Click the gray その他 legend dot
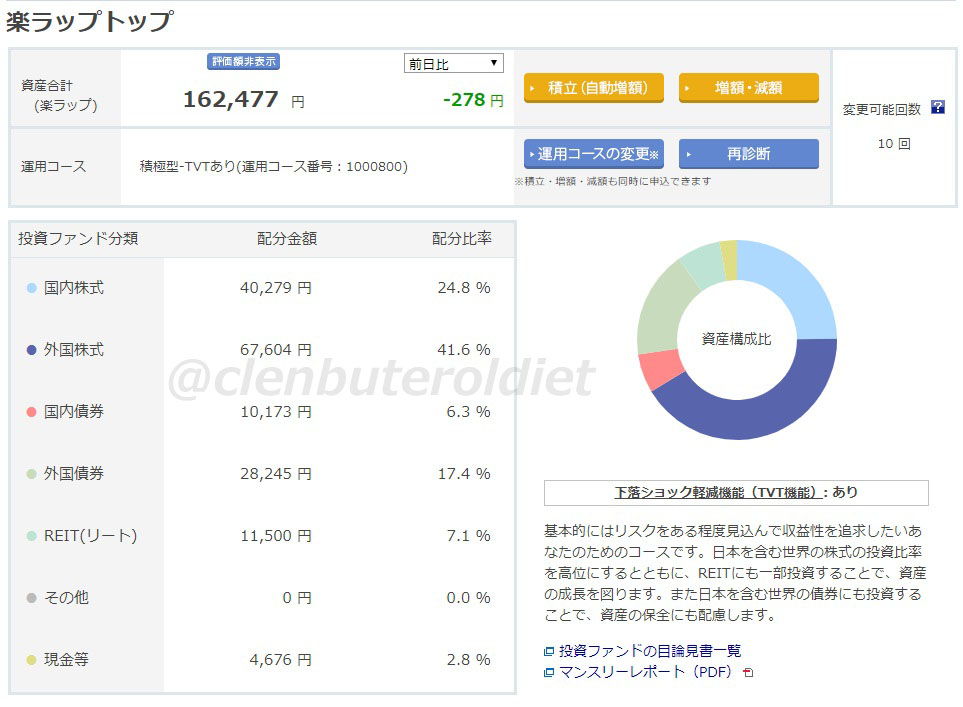 click(31, 598)
